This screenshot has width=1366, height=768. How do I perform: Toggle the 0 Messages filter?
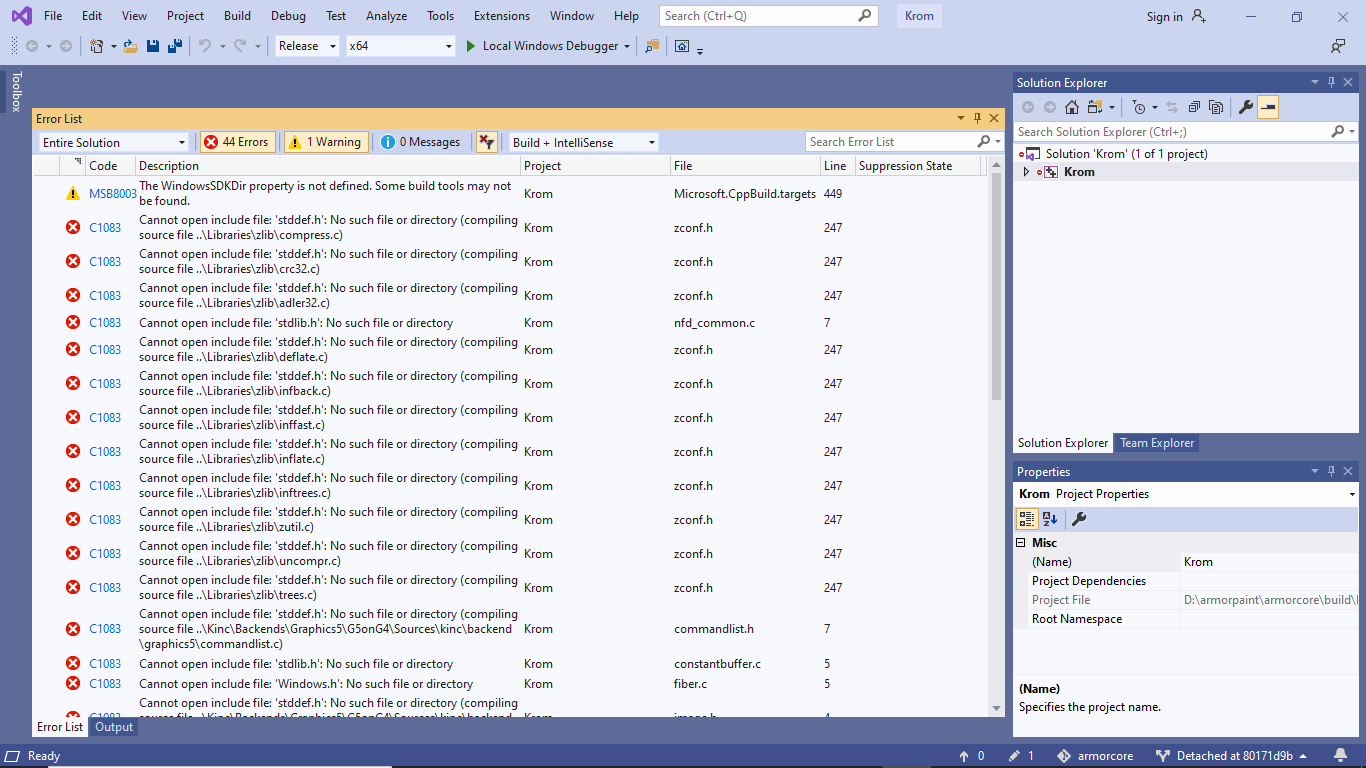click(420, 141)
